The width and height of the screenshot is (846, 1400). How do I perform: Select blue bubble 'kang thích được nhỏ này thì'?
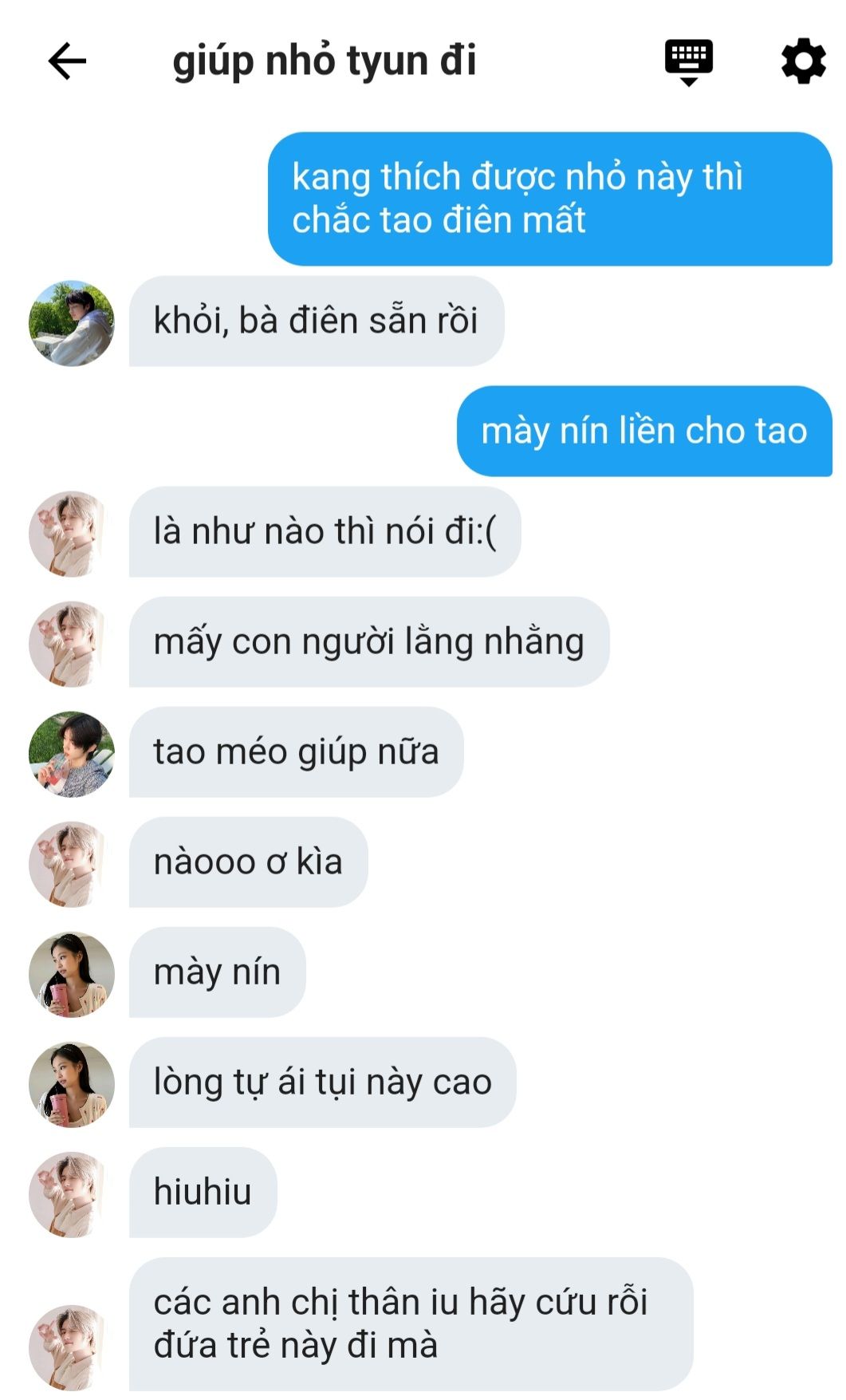point(550,199)
